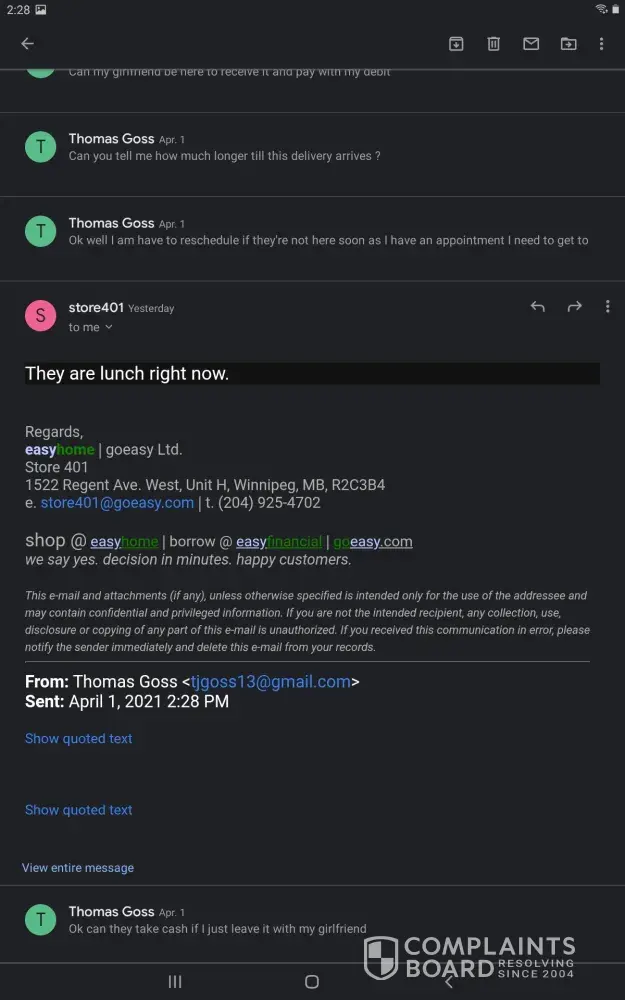The height and width of the screenshot is (1000, 625).
Task: Open the goeasy.com website link
Action: 372,542
